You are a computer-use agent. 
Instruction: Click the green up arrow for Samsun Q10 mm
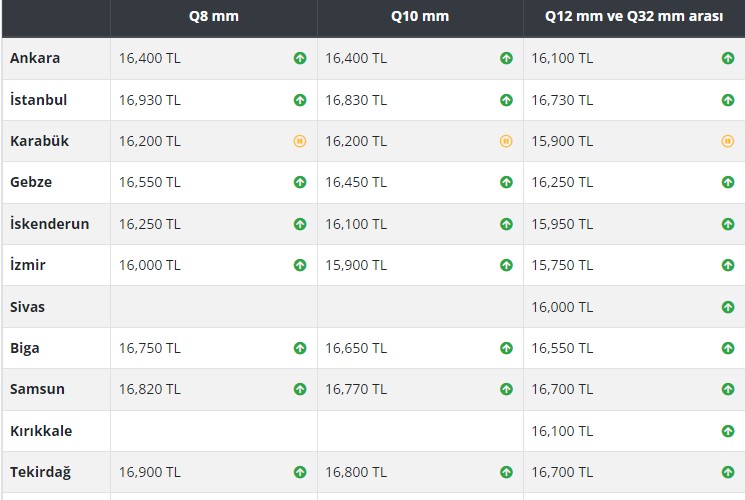point(506,389)
